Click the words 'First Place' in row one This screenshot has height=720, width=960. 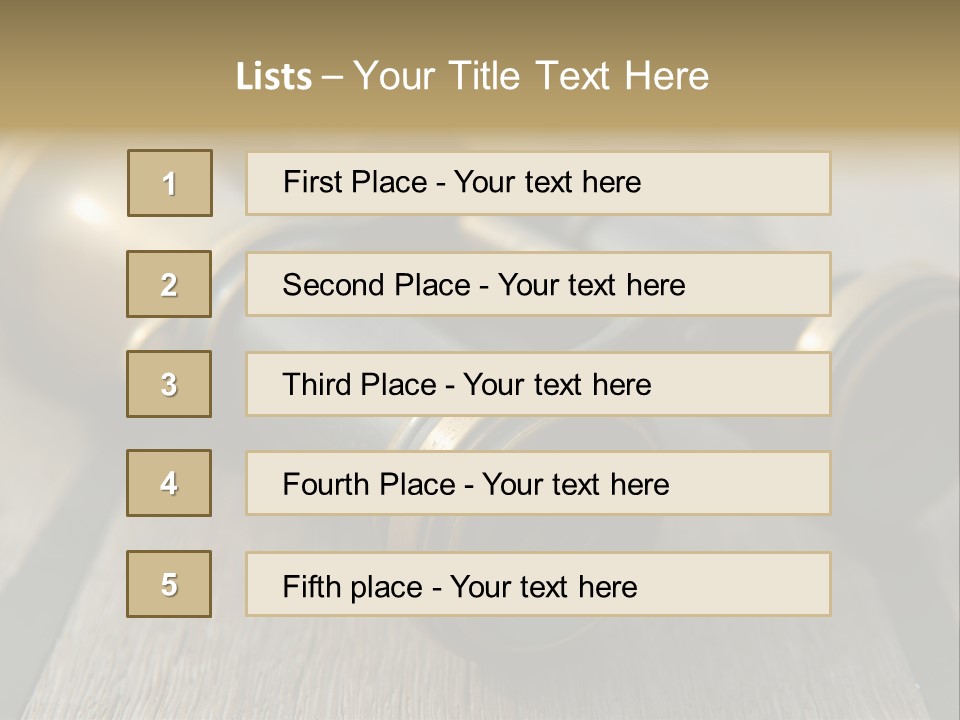355,182
